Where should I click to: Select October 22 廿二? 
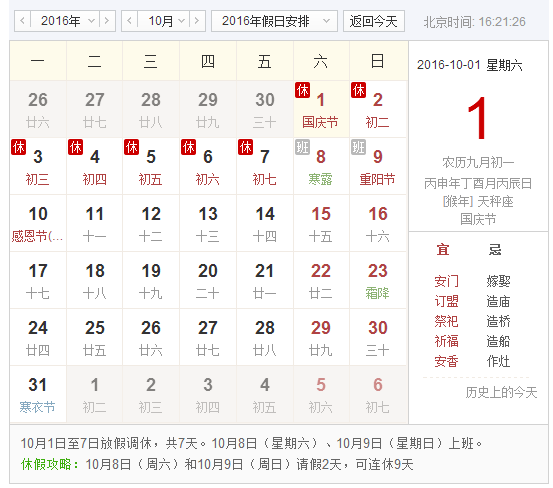pyautogui.click(x=321, y=280)
